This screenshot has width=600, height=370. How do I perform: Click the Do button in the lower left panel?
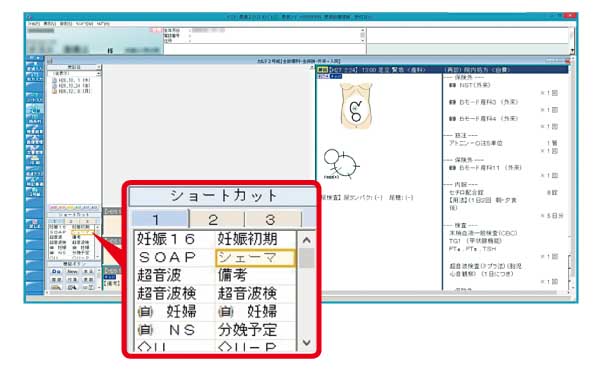pos(56,272)
